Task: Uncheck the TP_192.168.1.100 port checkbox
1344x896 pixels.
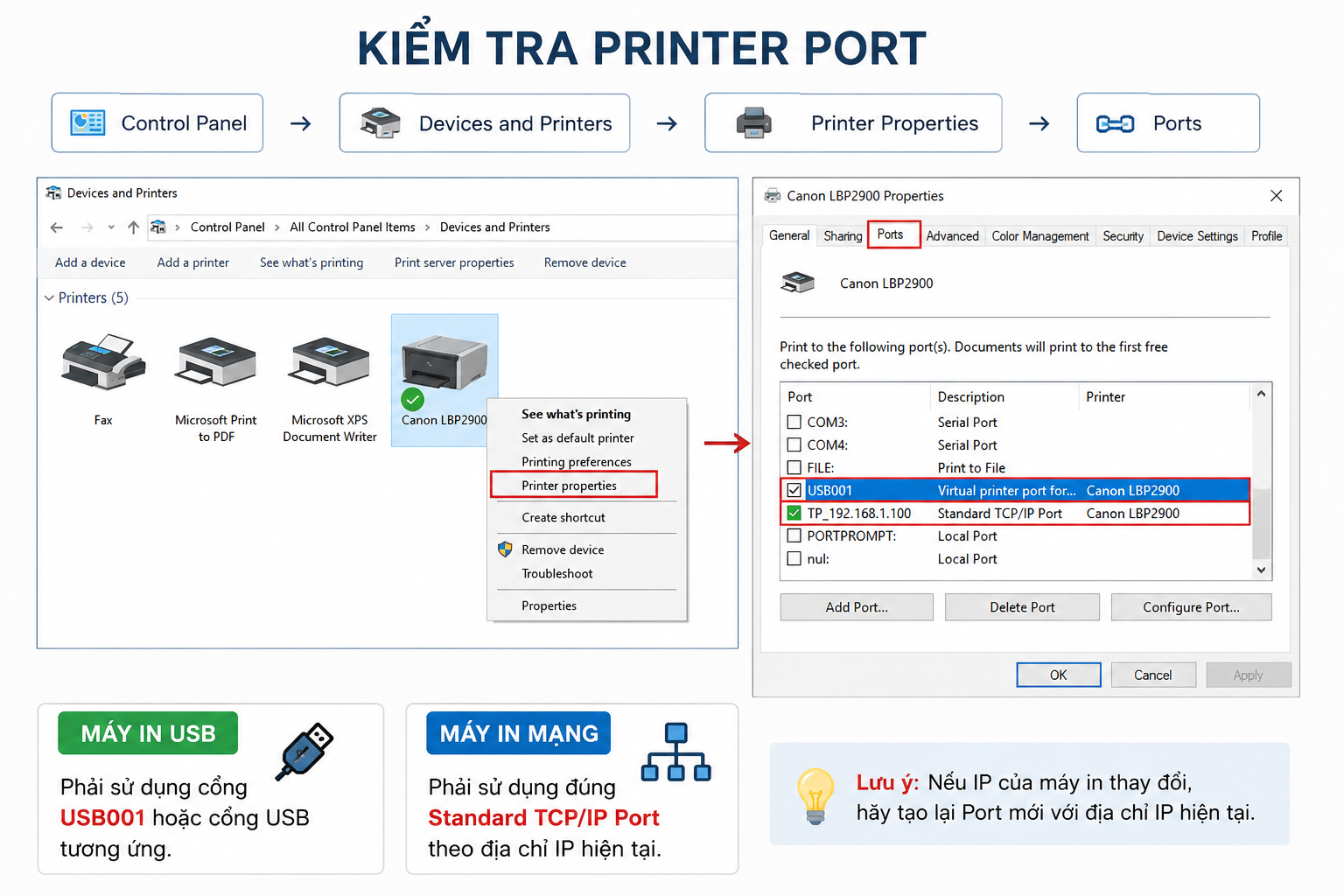Action: 794,513
